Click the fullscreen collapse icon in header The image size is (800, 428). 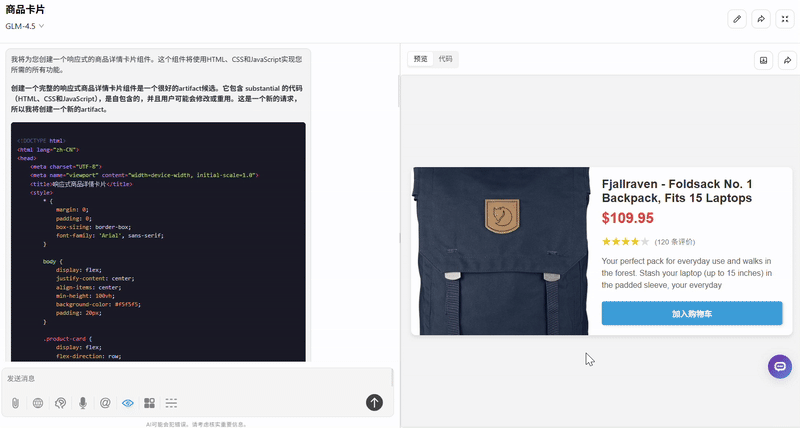click(785, 19)
